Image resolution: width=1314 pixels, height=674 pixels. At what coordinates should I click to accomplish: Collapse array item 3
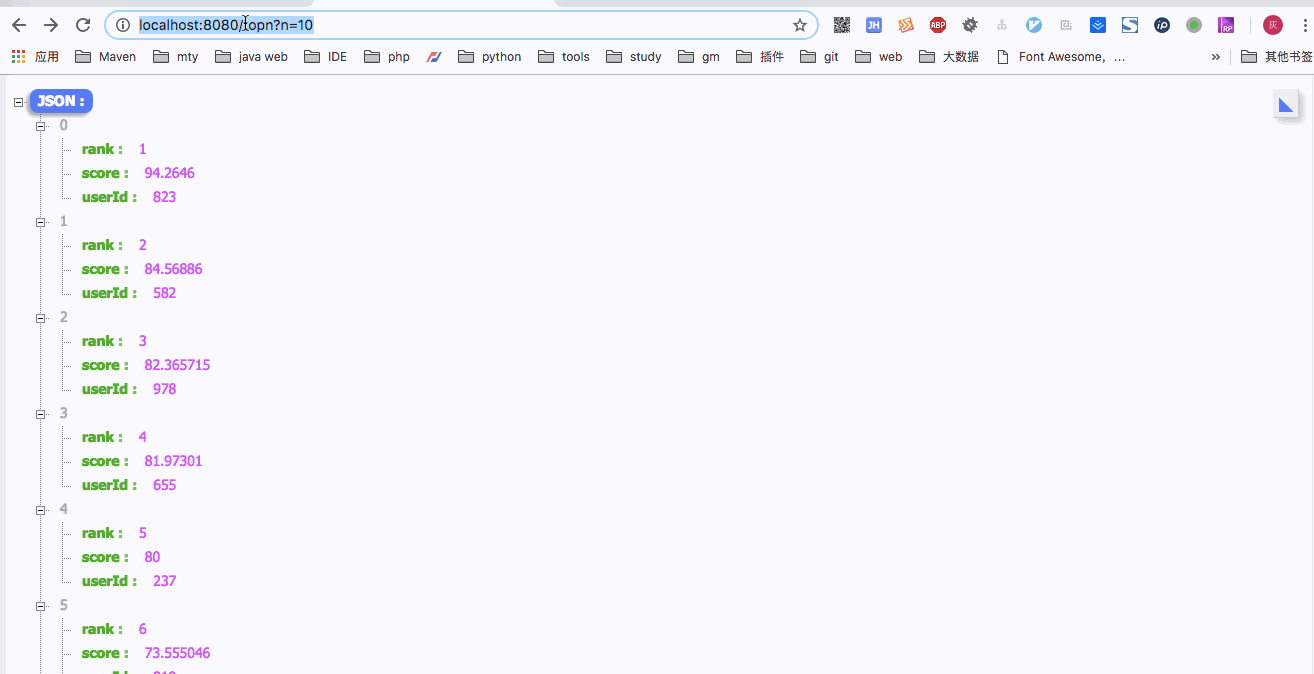pos(41,414)
